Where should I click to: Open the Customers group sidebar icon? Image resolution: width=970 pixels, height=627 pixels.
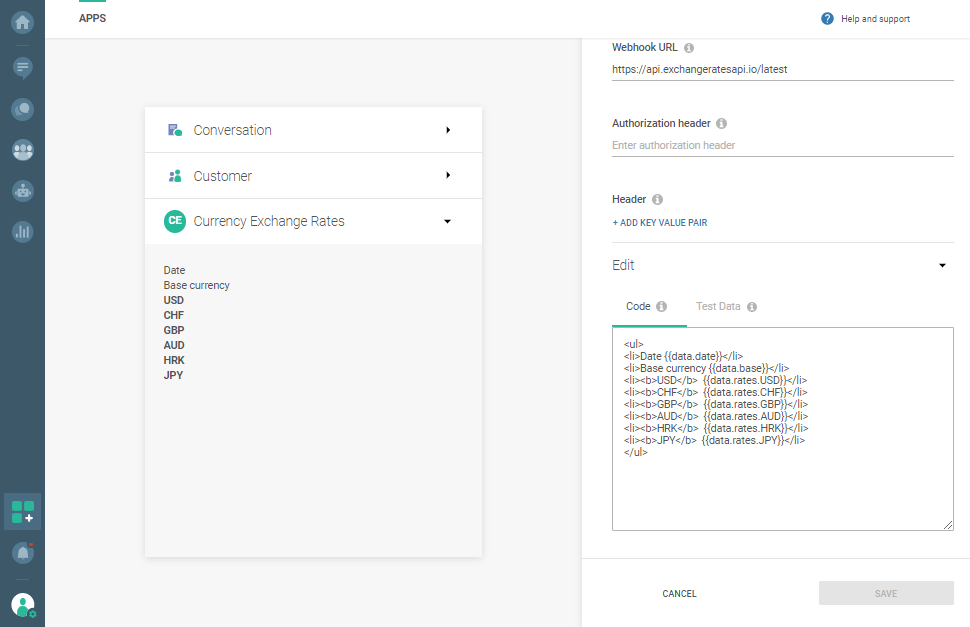[22, 150]
